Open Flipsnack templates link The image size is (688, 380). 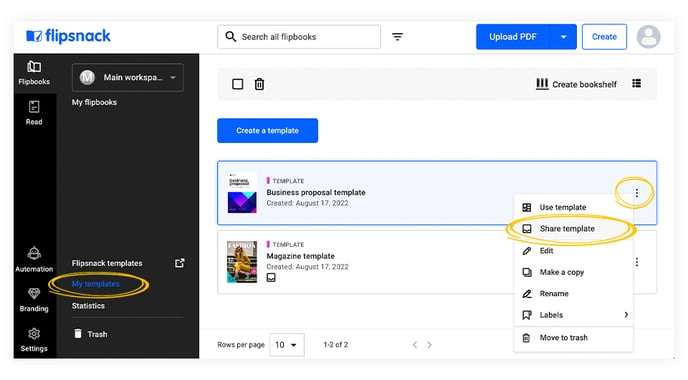pos(107,263)
